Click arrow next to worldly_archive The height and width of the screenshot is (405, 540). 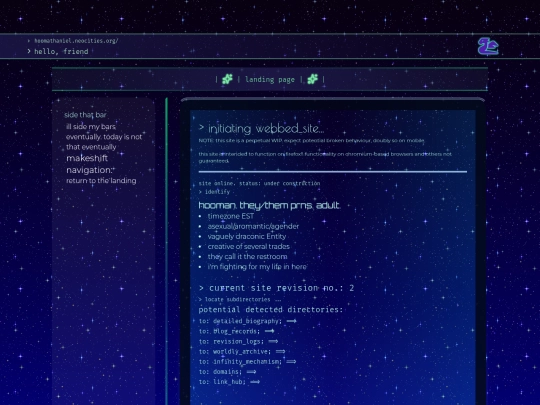[x=280, y=351]
